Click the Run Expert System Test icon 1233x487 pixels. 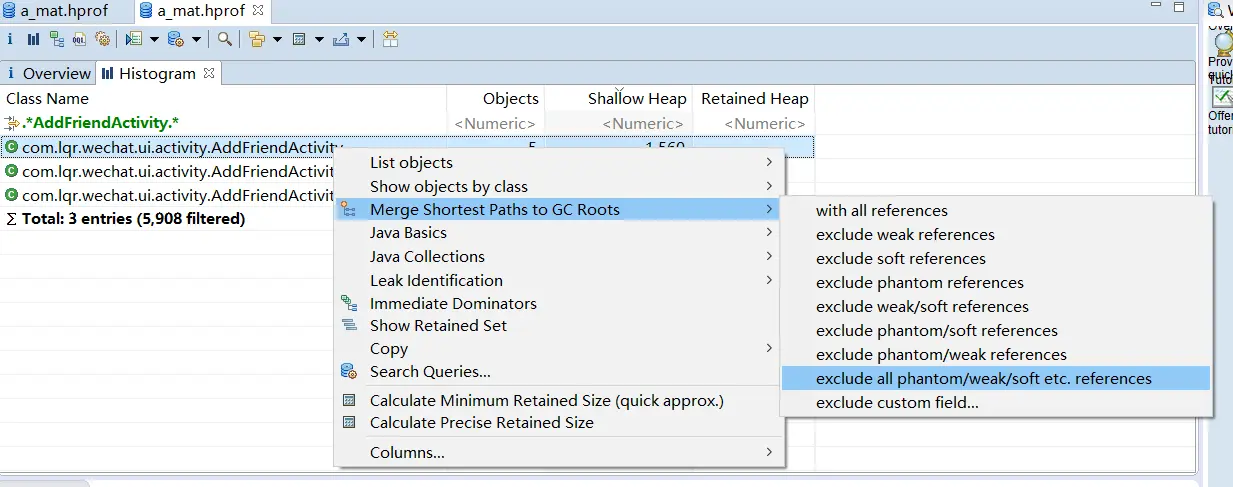(x=133, y=39)
